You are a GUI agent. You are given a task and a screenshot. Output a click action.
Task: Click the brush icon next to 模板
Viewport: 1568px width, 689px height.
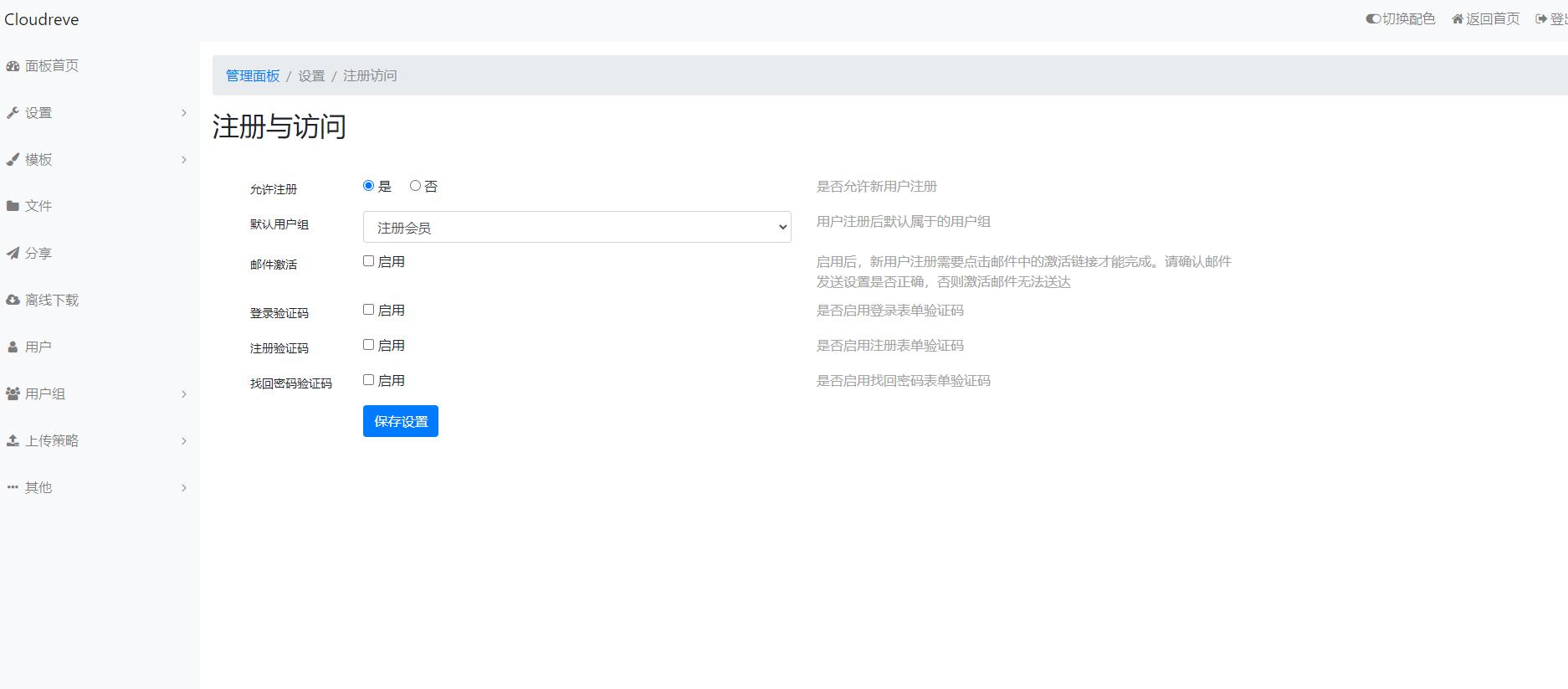pos(13,160)
